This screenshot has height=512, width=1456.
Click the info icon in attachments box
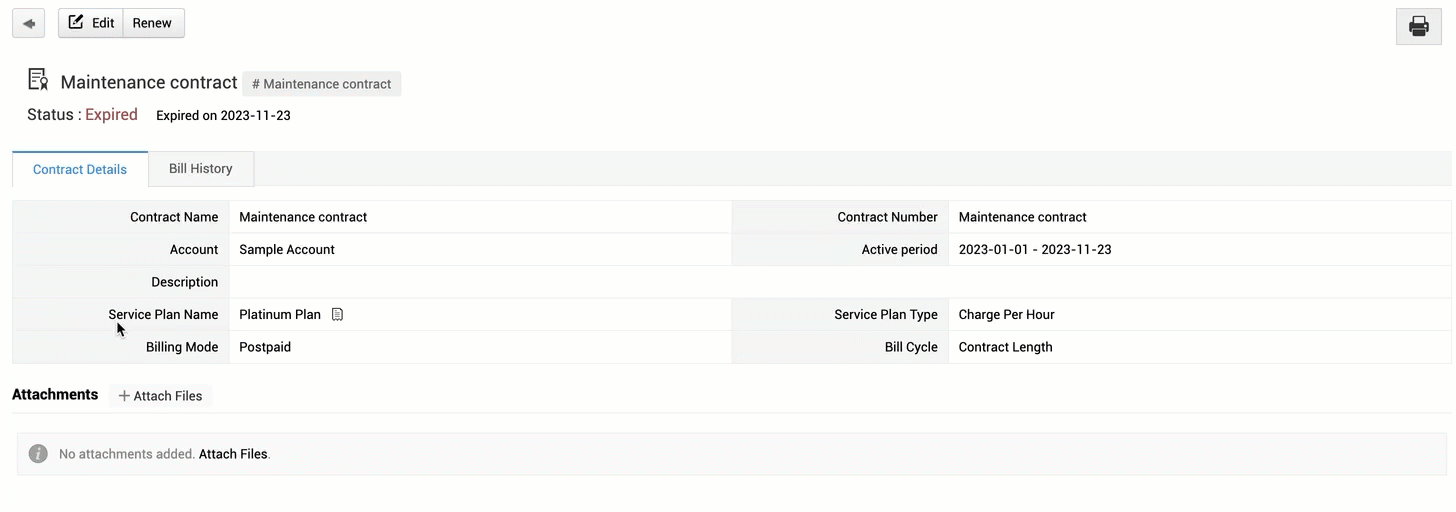click(38, 454)
